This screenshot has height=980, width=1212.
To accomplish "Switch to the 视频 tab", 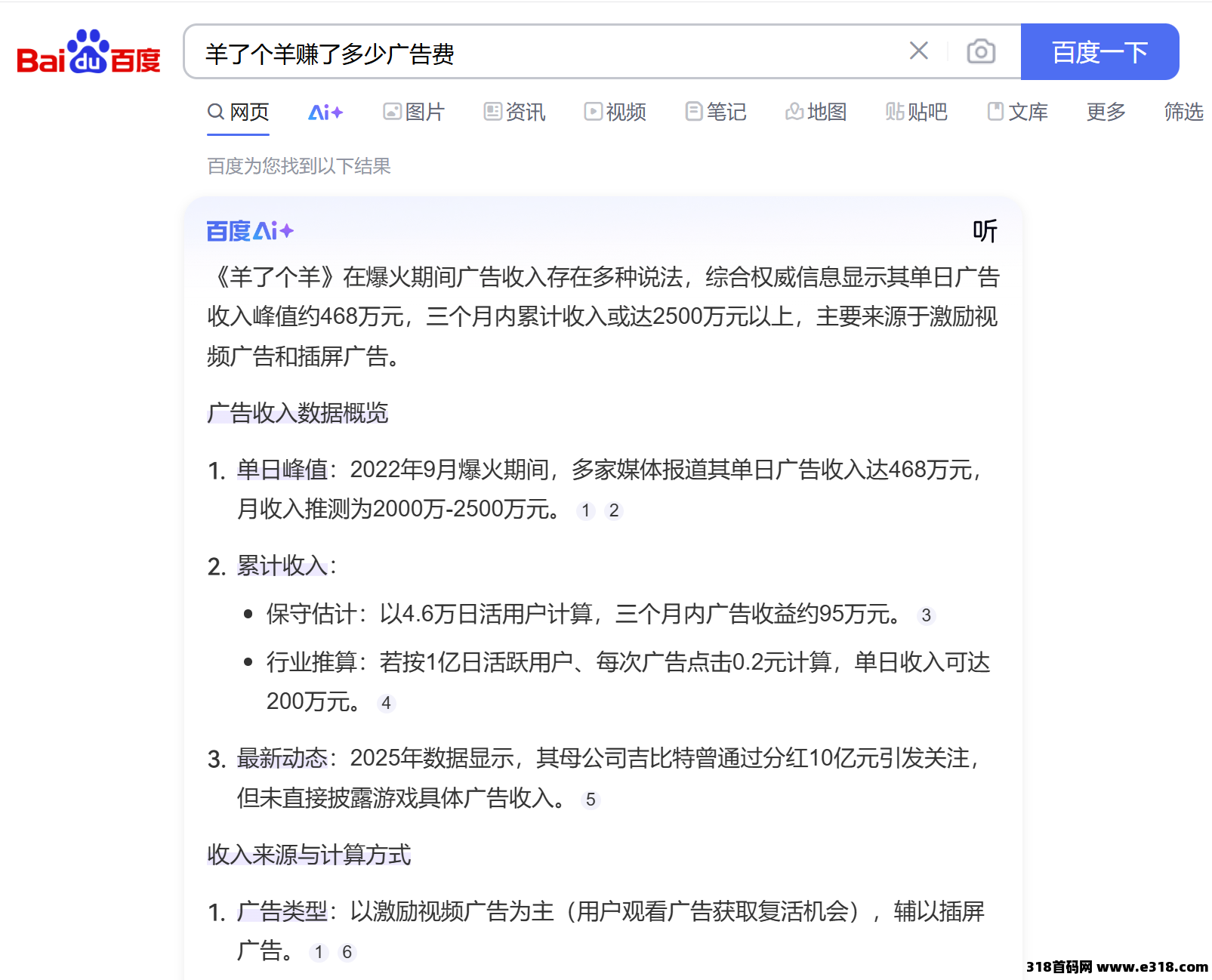I will click(615, 112).
